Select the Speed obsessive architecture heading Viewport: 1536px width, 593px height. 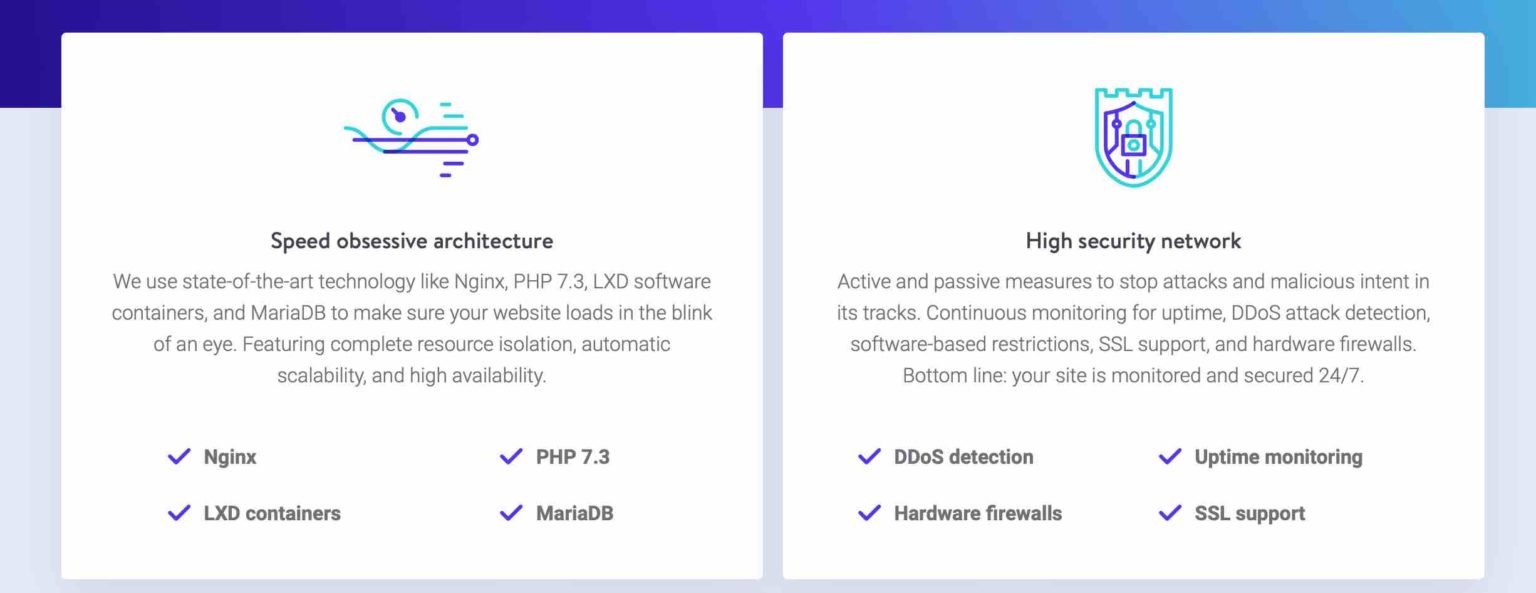(x=411, y=241)
